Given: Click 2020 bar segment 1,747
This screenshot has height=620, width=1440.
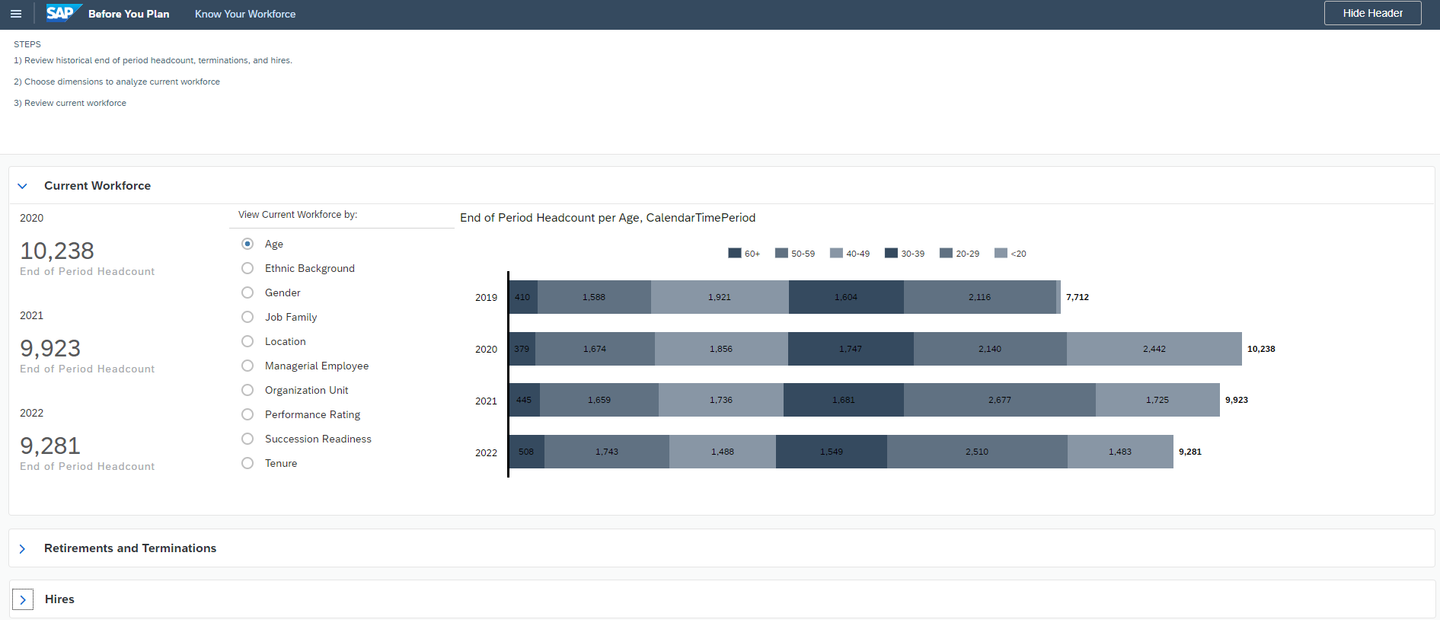Looking at the screenshot, I should click(x=851, y=349).
